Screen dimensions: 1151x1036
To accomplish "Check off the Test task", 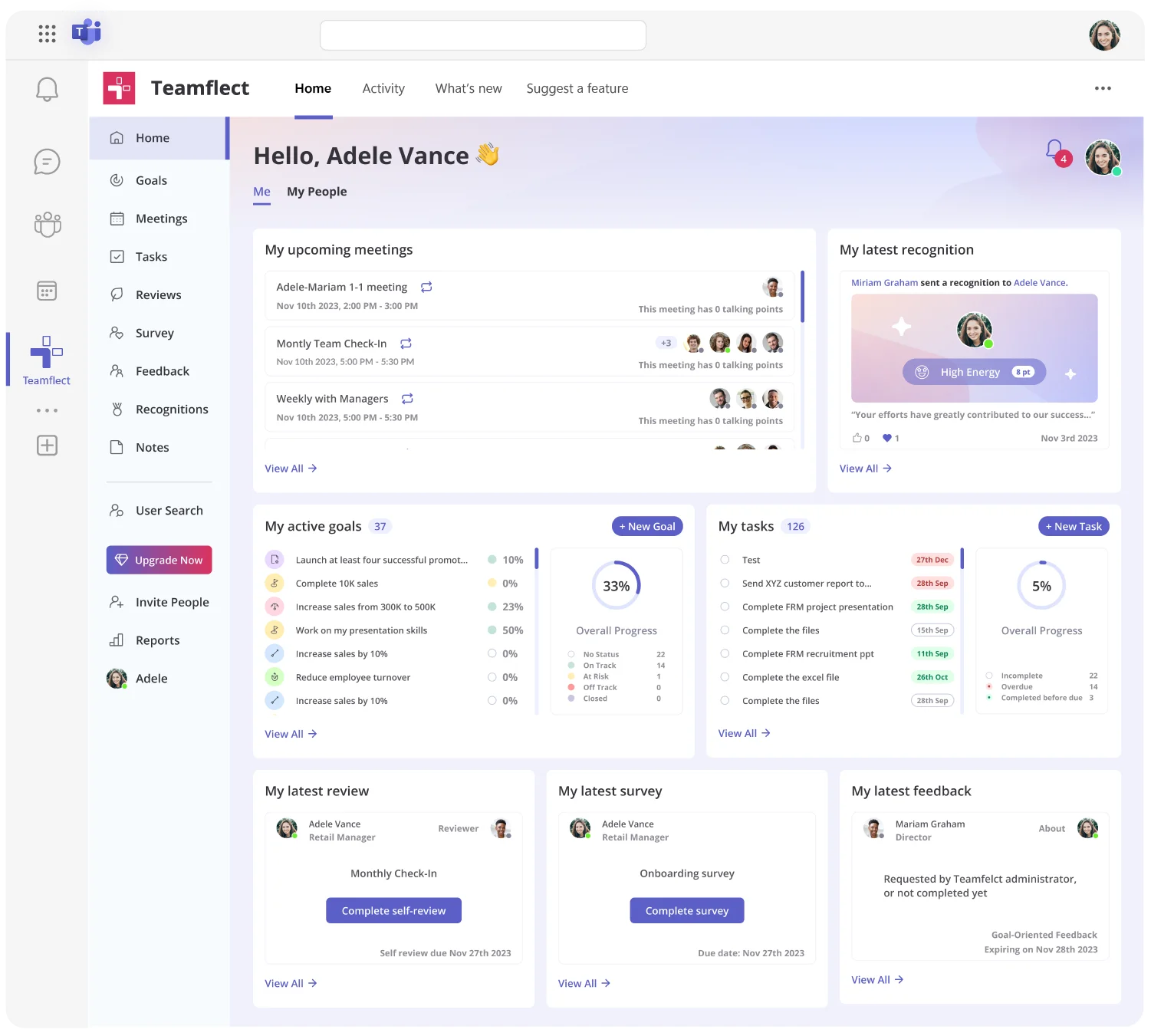I will 724,560.
